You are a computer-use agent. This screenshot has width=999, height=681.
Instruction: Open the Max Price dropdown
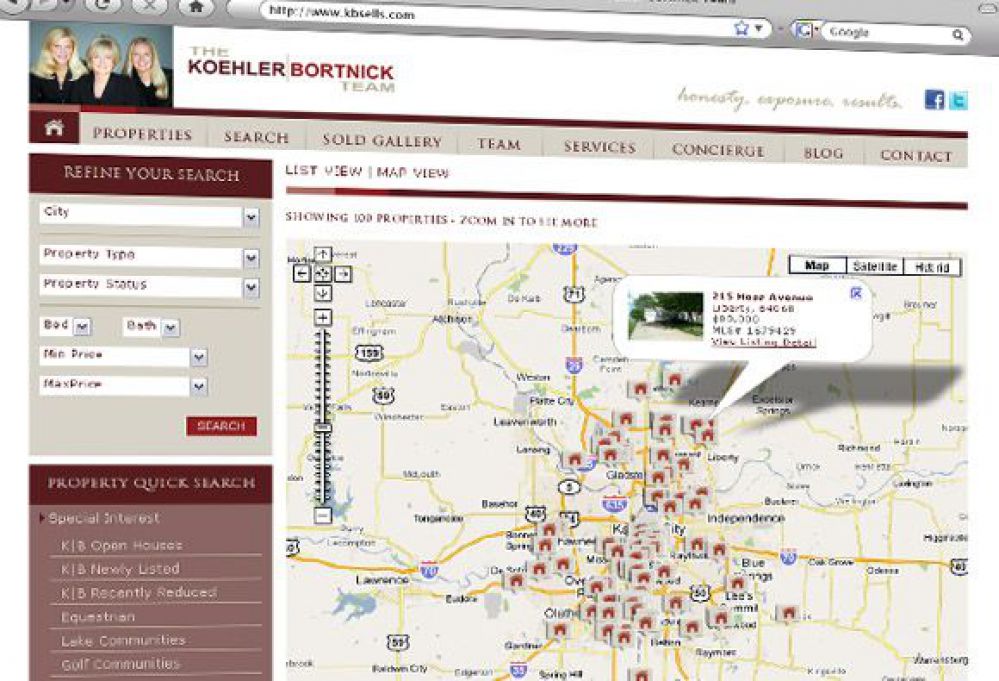click(x=199, y=387)
